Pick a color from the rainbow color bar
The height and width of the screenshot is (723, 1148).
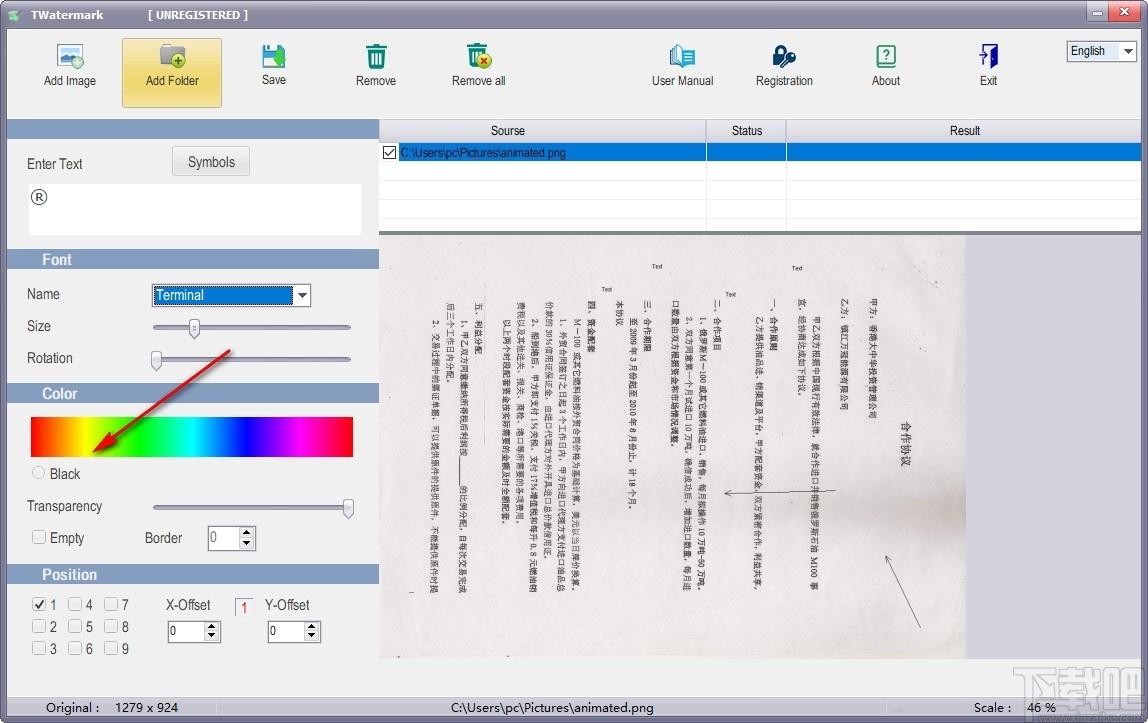pos(192,437)
